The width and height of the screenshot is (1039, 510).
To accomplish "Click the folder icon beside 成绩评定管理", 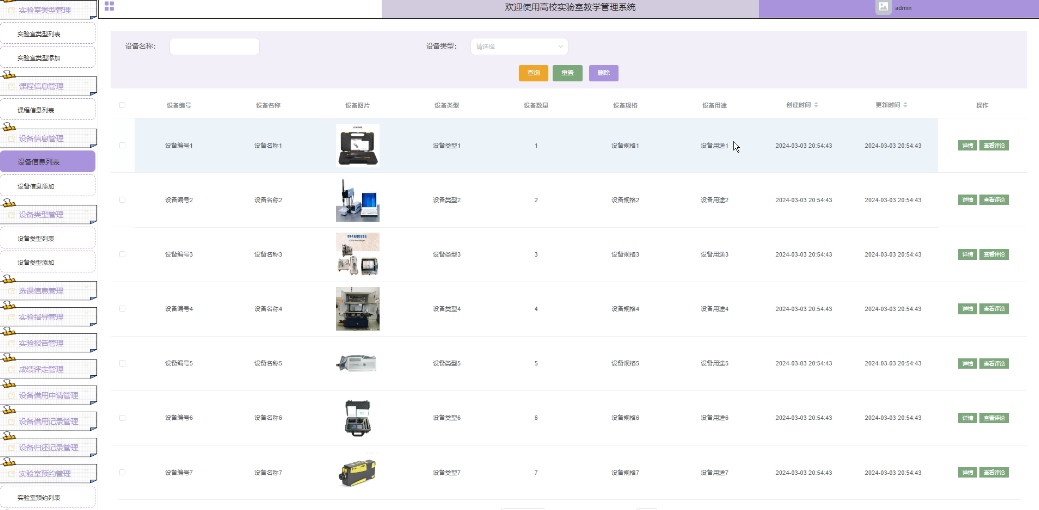I will [x=11, y=370].
